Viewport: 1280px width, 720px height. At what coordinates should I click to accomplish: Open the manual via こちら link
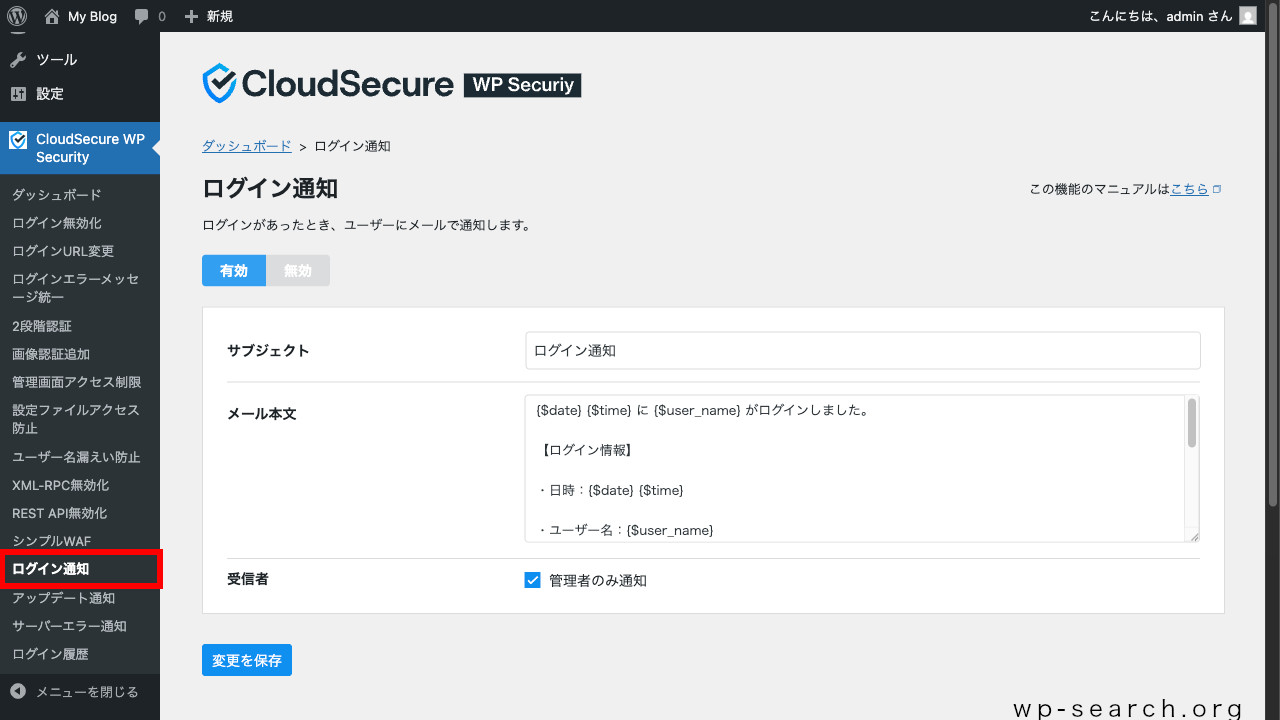click(1189, 188)
